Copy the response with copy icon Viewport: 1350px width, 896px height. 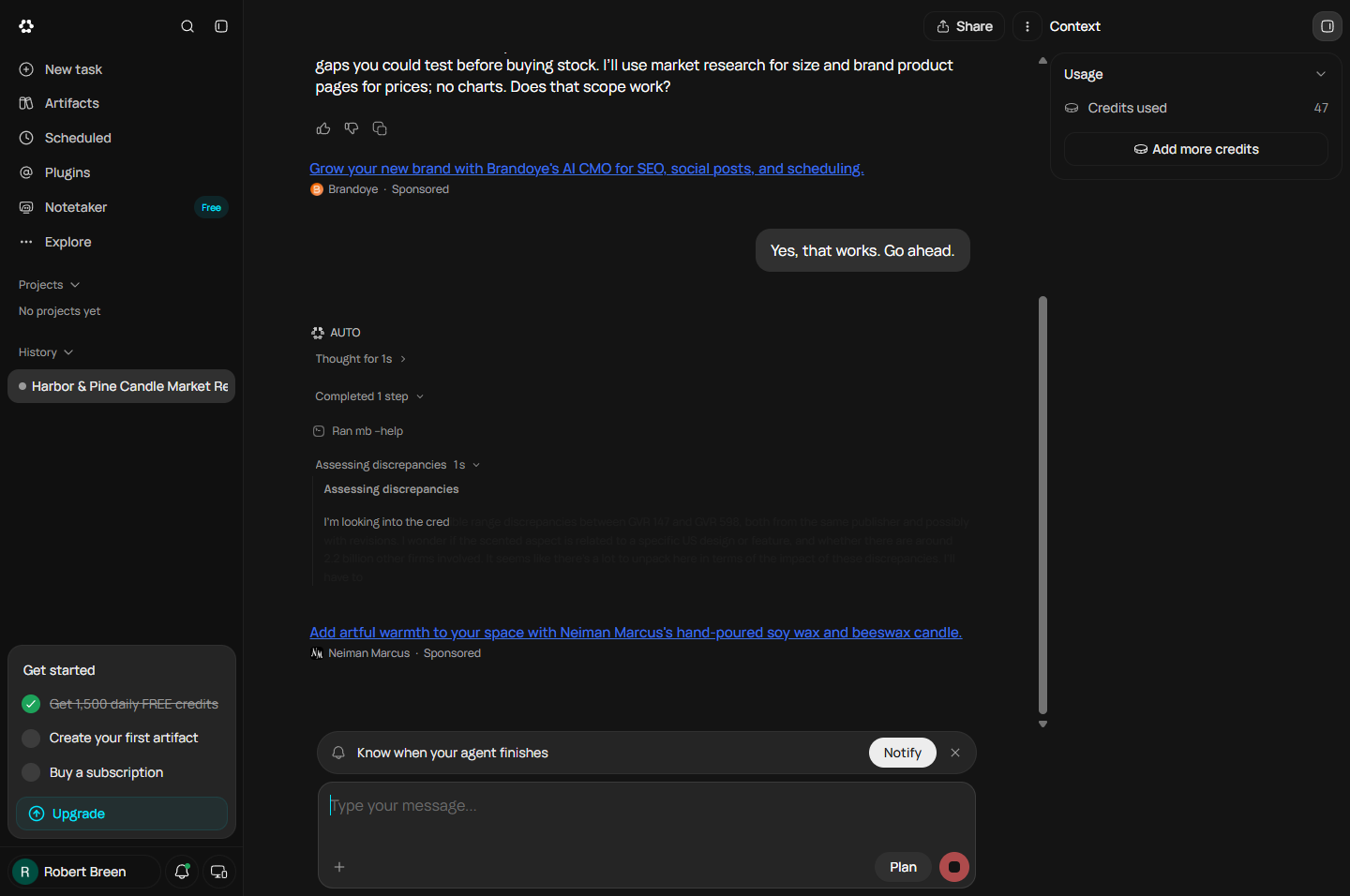coord(380,128)
